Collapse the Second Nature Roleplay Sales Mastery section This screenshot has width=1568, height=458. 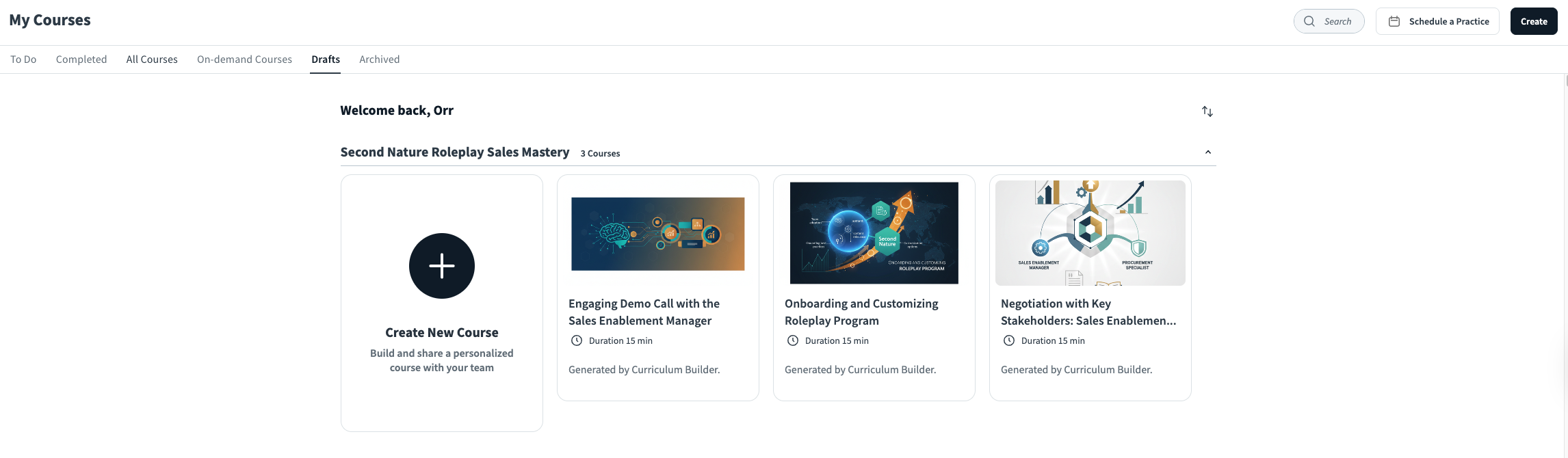click(1208, 152)
